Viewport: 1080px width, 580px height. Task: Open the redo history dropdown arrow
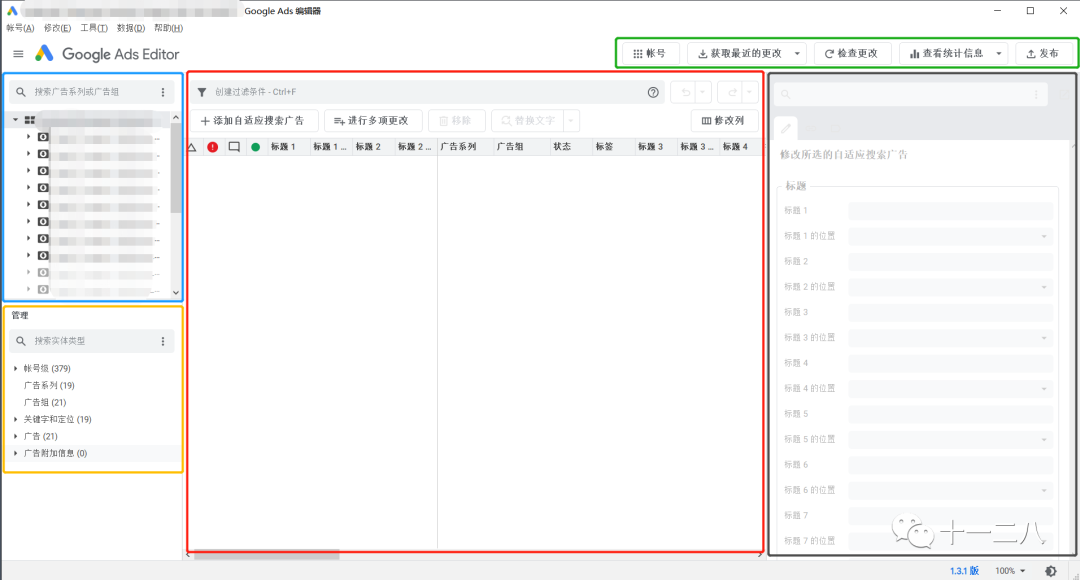point(749,92)
